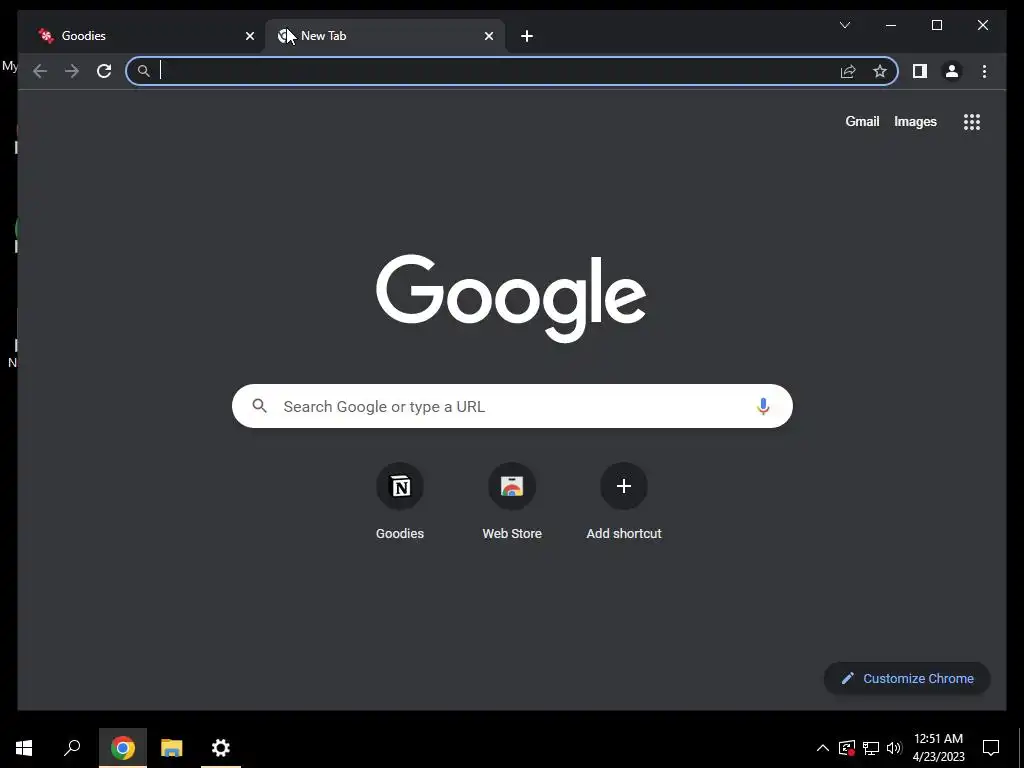The image size is (1024, 768).
Task: Close the Chrome window
Action: tap(982, 25)
